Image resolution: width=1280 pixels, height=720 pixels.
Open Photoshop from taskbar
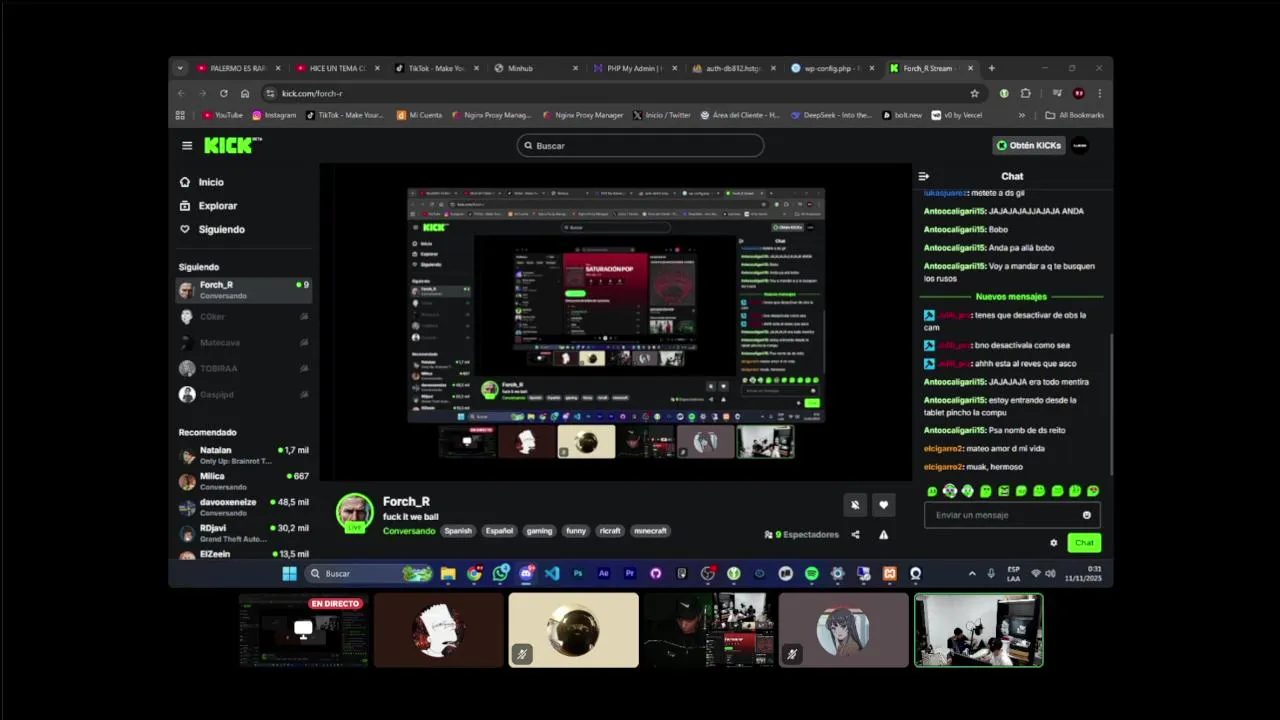578,573
